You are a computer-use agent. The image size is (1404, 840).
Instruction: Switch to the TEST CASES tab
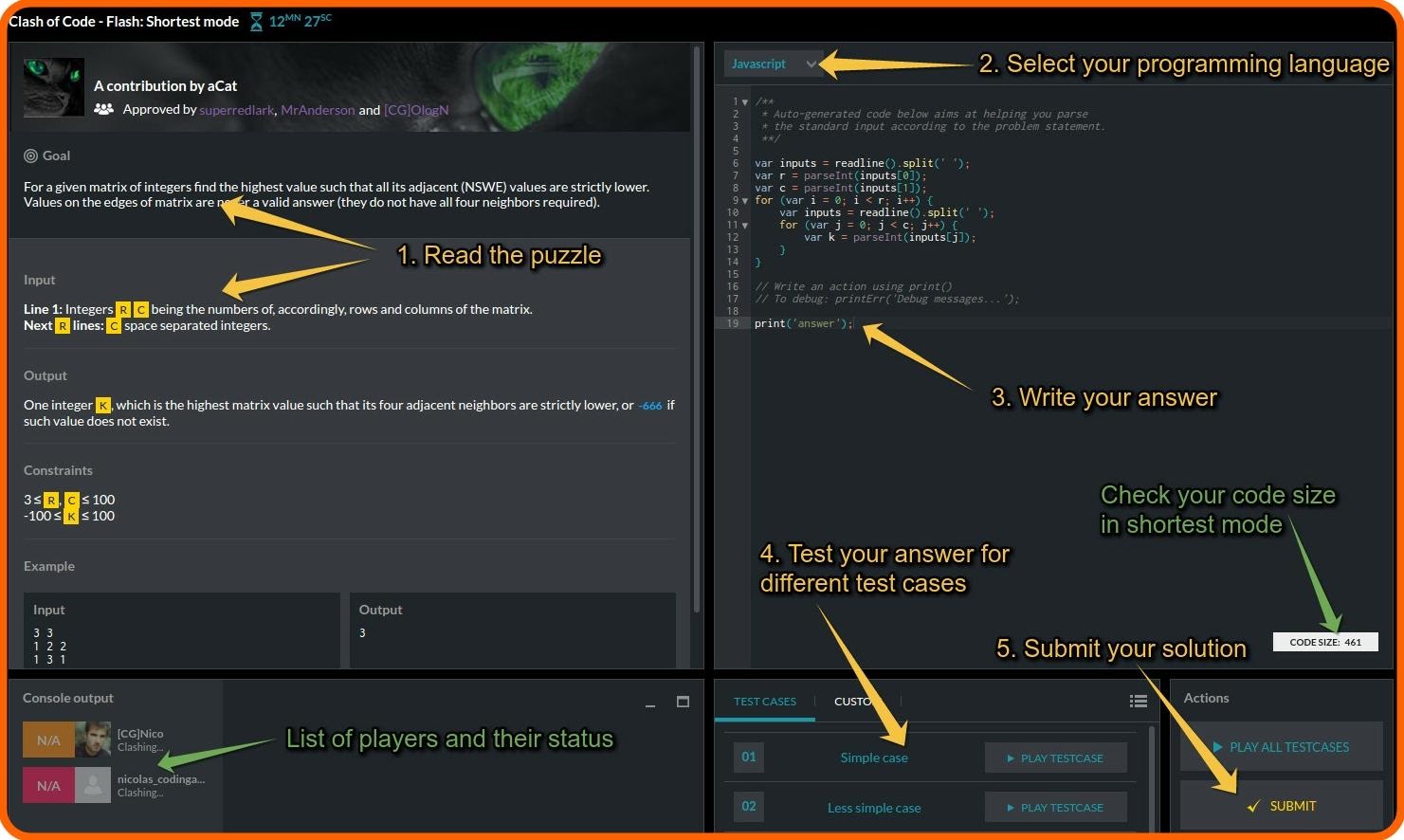765,702
